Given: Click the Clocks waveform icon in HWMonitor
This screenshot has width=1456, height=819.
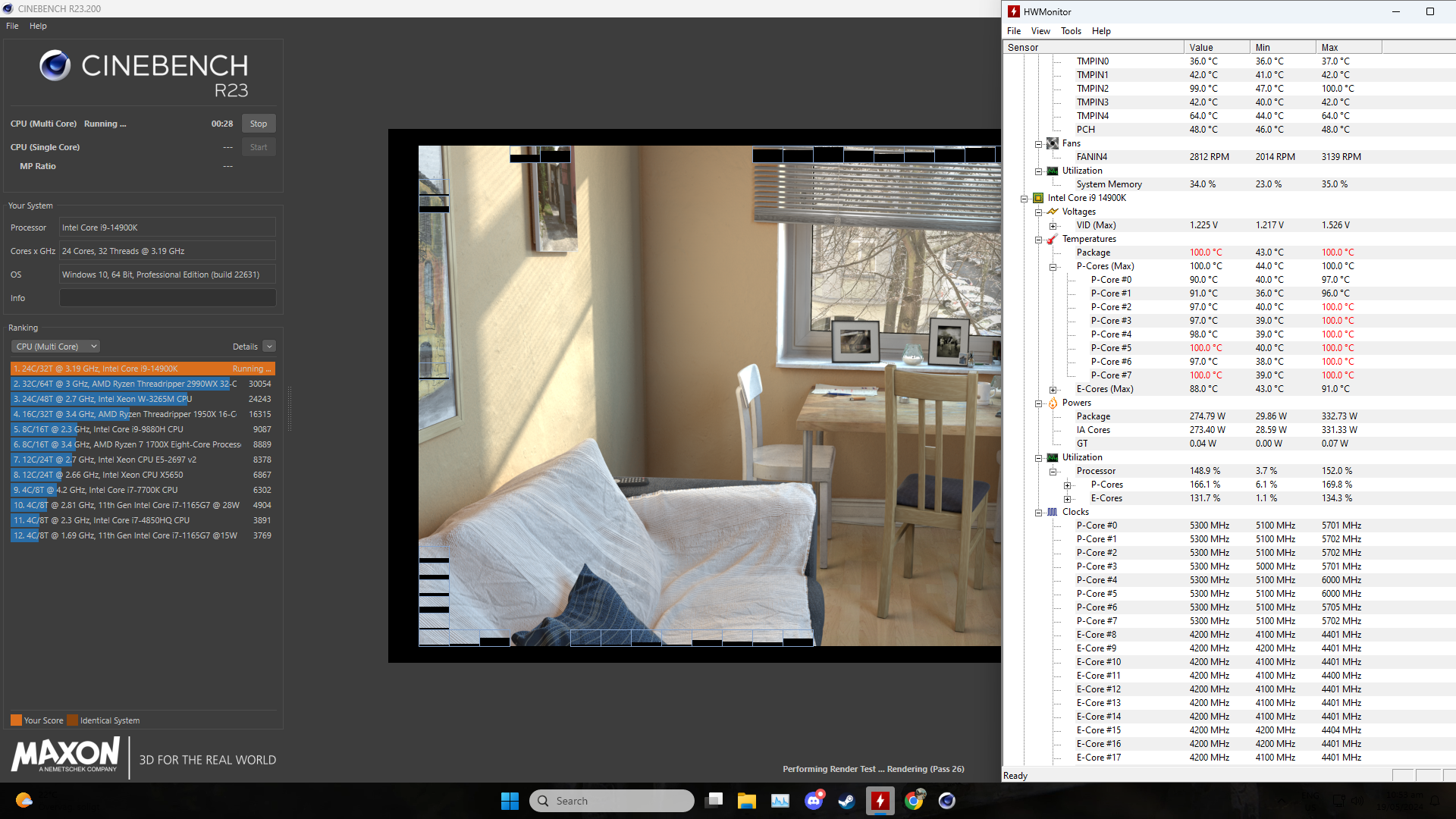Looking at the screenshot, I should [x=1053, y=512].
